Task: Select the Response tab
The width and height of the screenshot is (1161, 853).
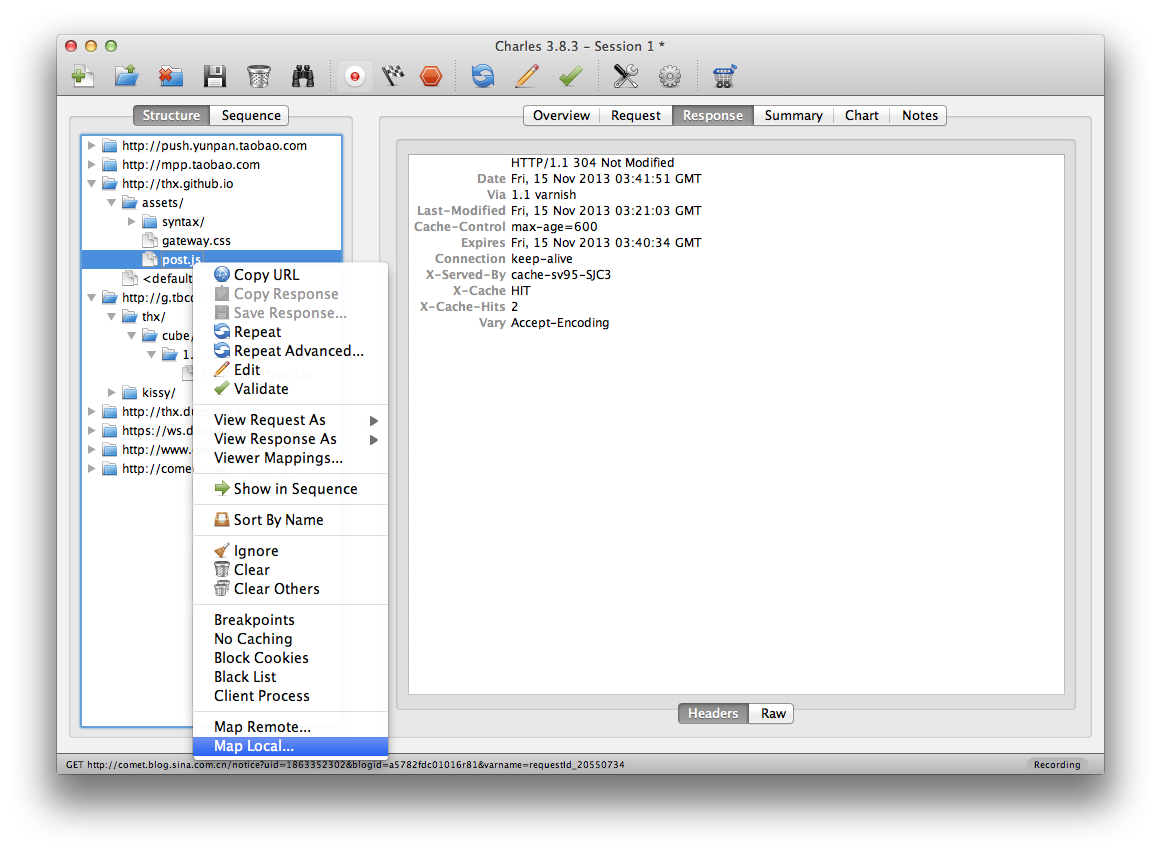Action: point(712,116)
